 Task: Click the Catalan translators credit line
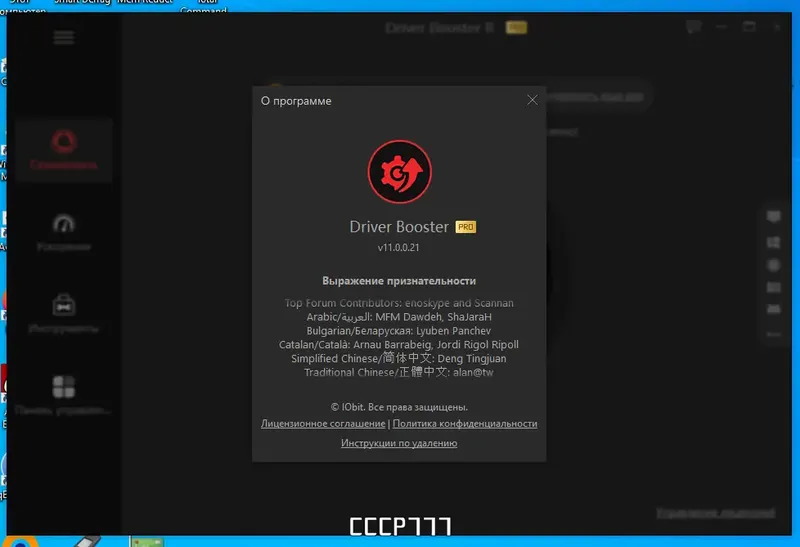[x=399, y=344]
